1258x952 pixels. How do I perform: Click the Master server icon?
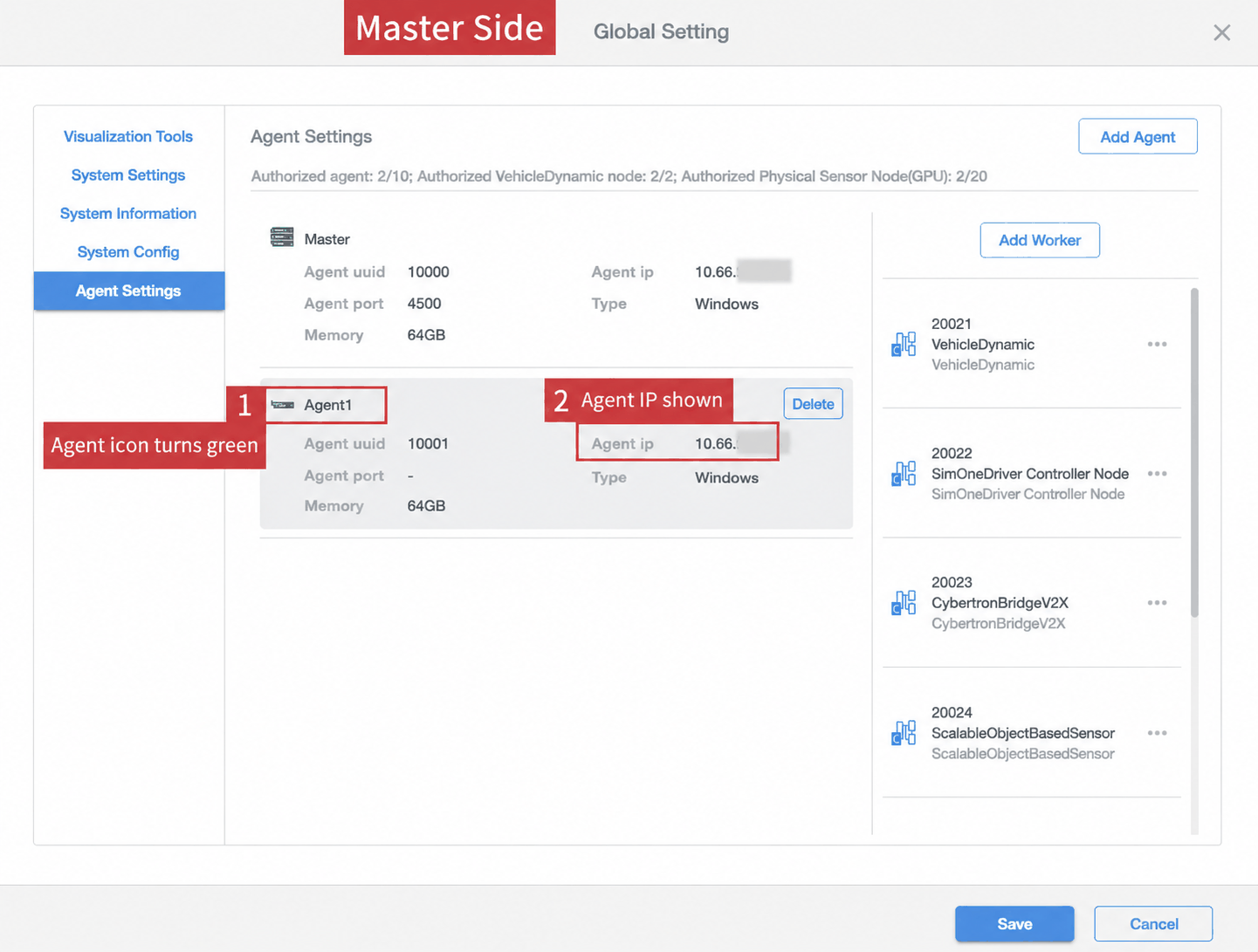[282, 237]
